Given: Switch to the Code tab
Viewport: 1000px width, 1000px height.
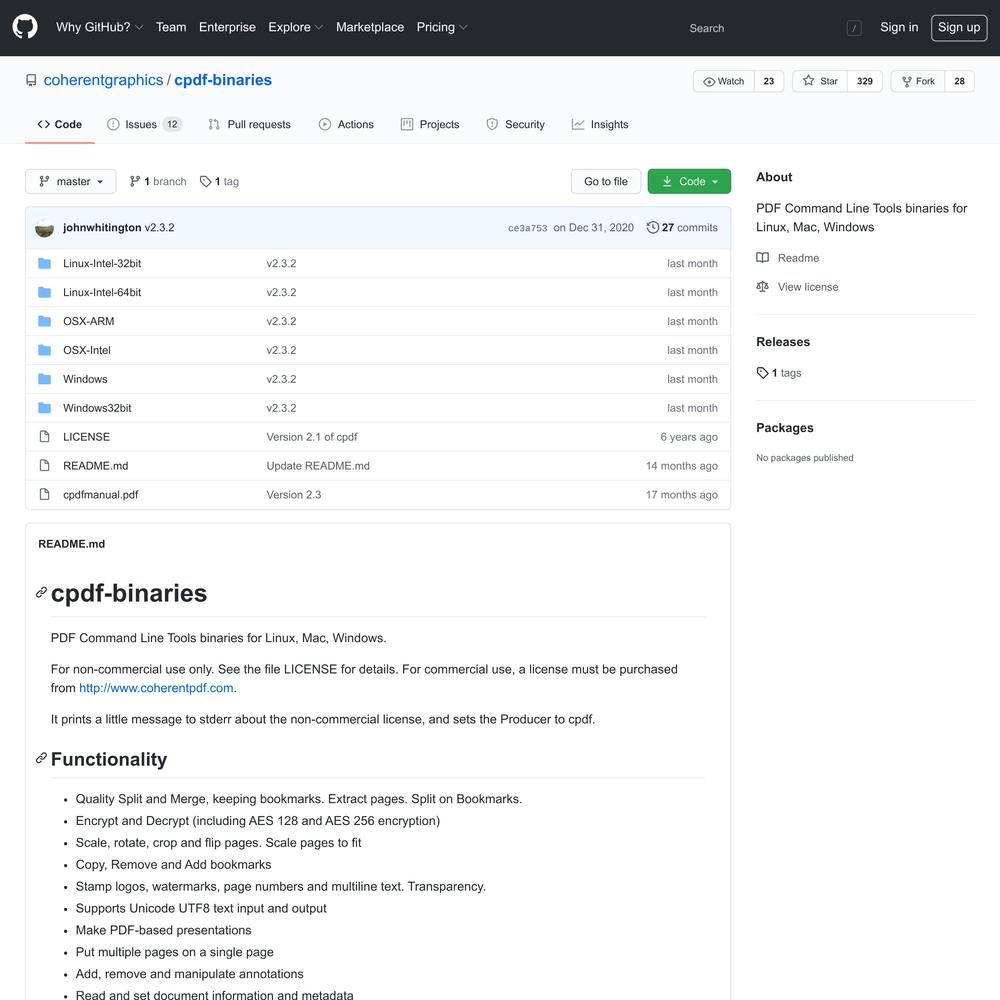Looking at the screenshot, I should coord(60,124).
